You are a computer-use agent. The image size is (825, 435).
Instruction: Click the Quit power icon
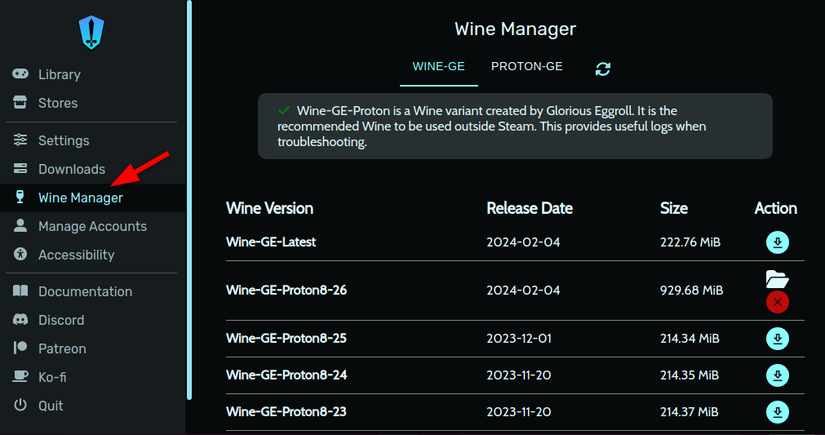pos(20,404)
